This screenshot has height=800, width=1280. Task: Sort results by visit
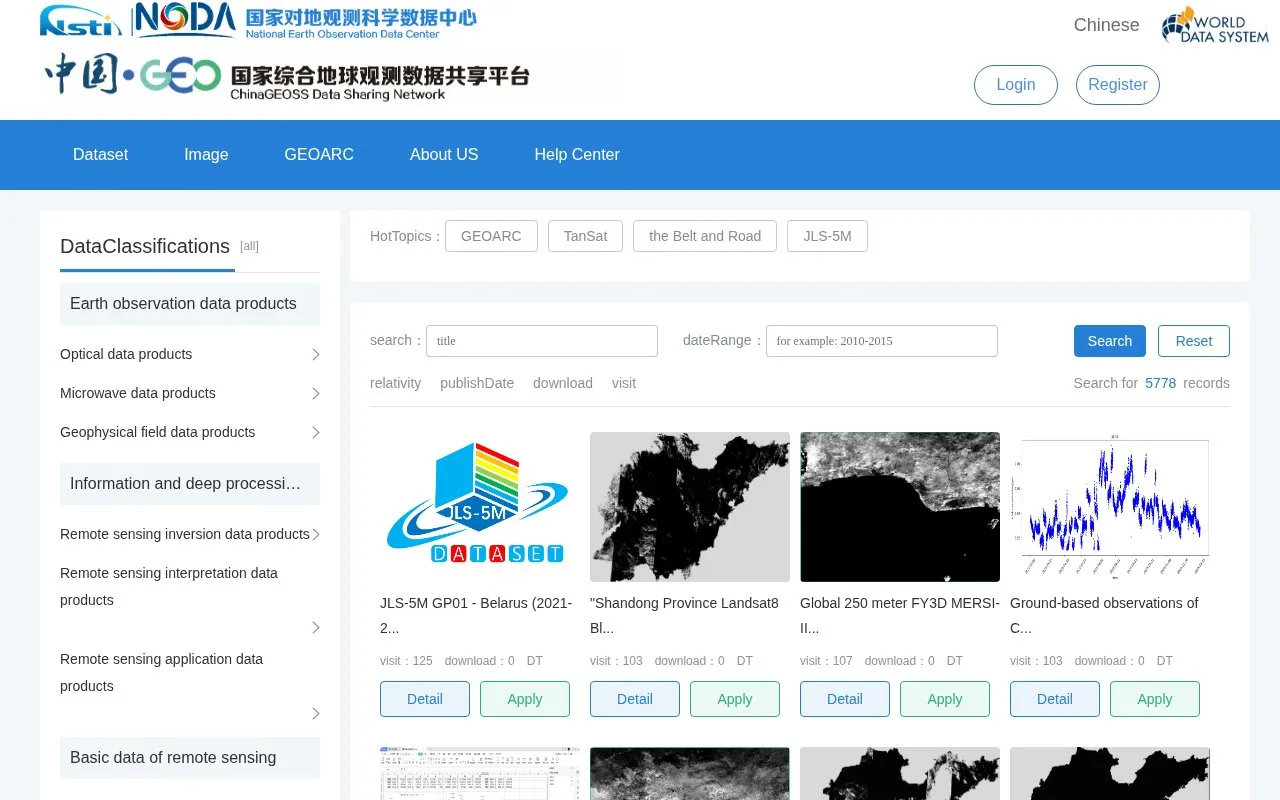coord(624,383)
